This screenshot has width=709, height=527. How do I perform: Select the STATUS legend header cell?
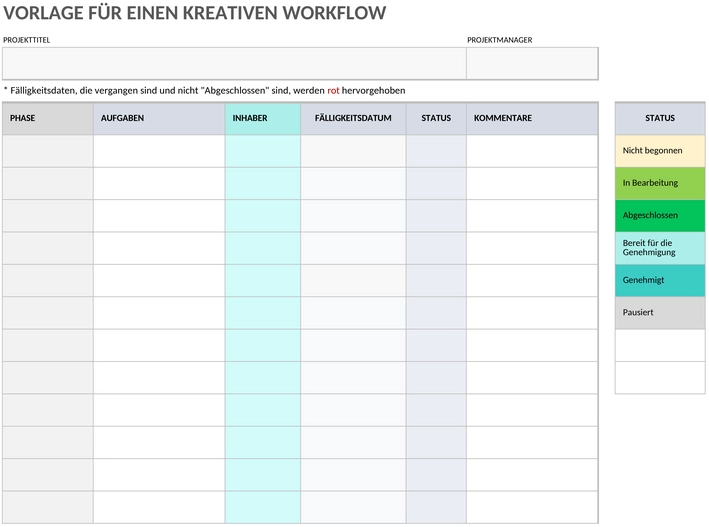(x=660, y=119)
